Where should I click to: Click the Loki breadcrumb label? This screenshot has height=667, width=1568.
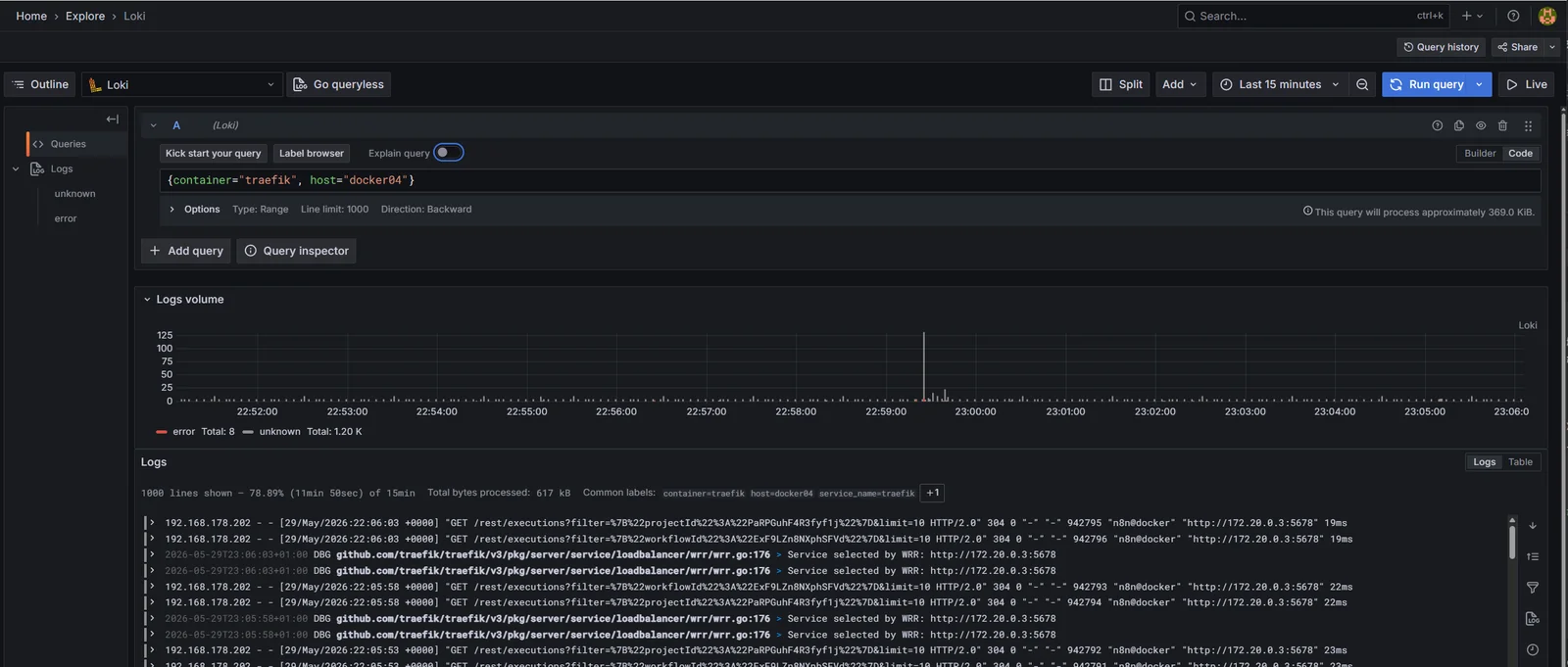pos(134,16)
